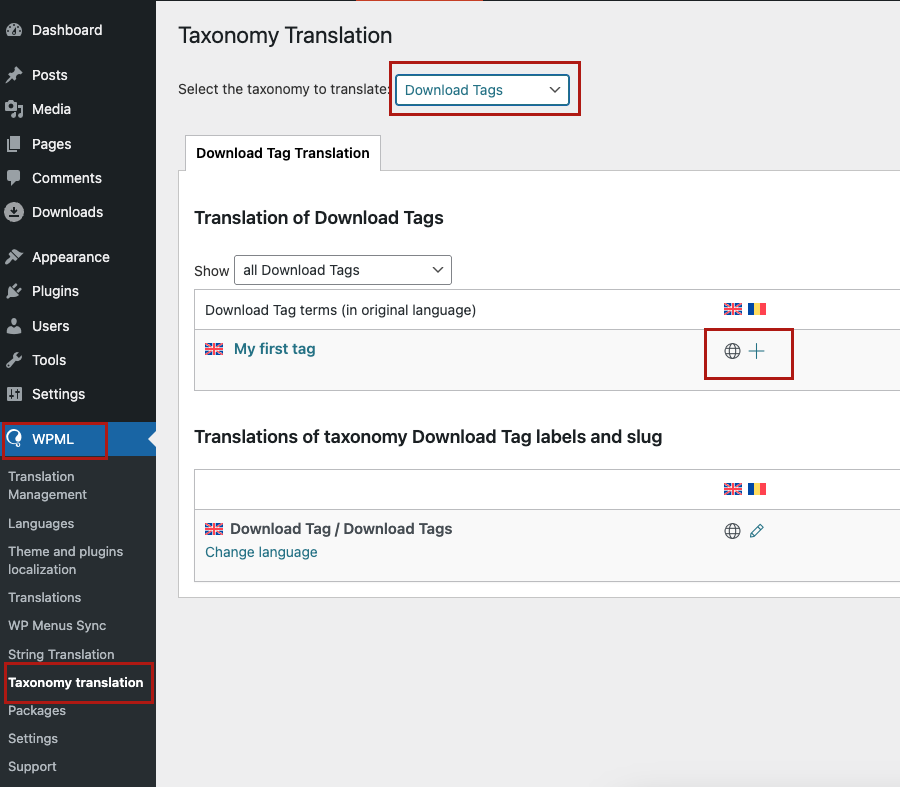Click the Romanian flag in labels table header
Image resolution: width=900 pixels, height=787 pixels.
pyautogui.click(x=757, y=489)
